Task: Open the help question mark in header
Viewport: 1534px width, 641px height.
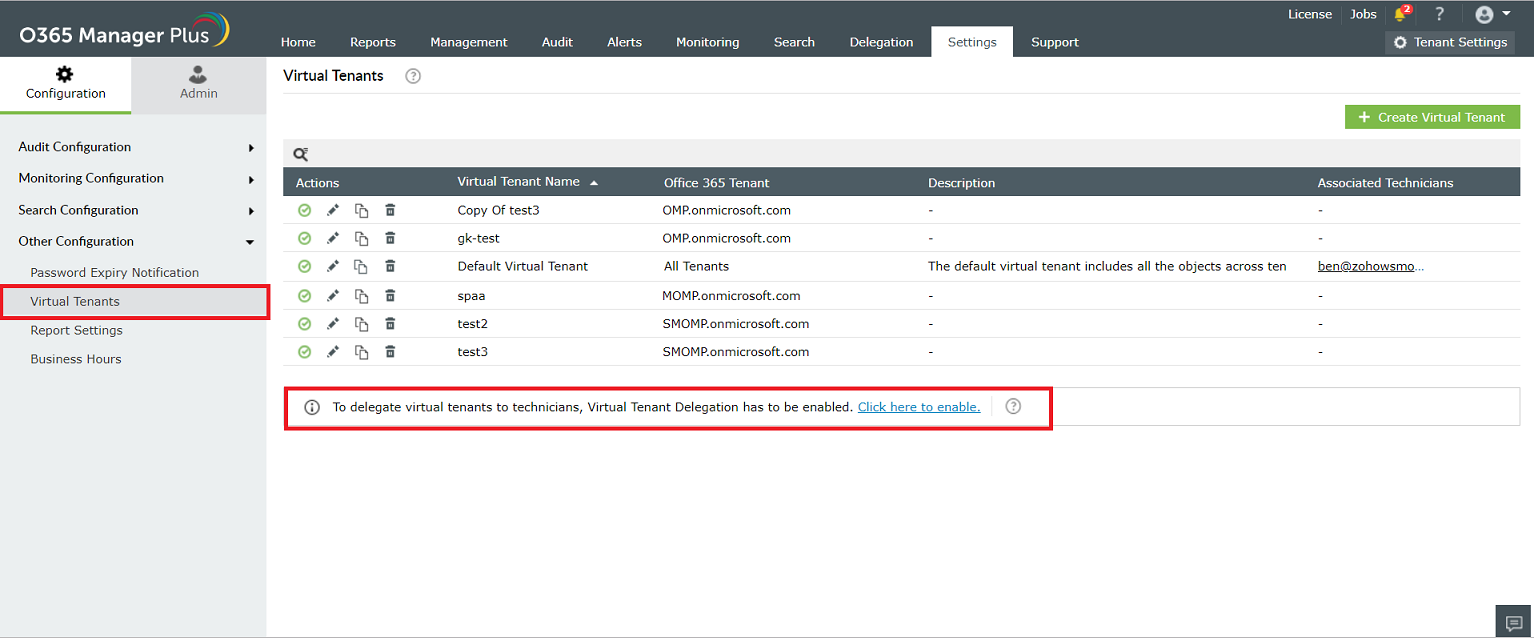Action: point(1439,14)
